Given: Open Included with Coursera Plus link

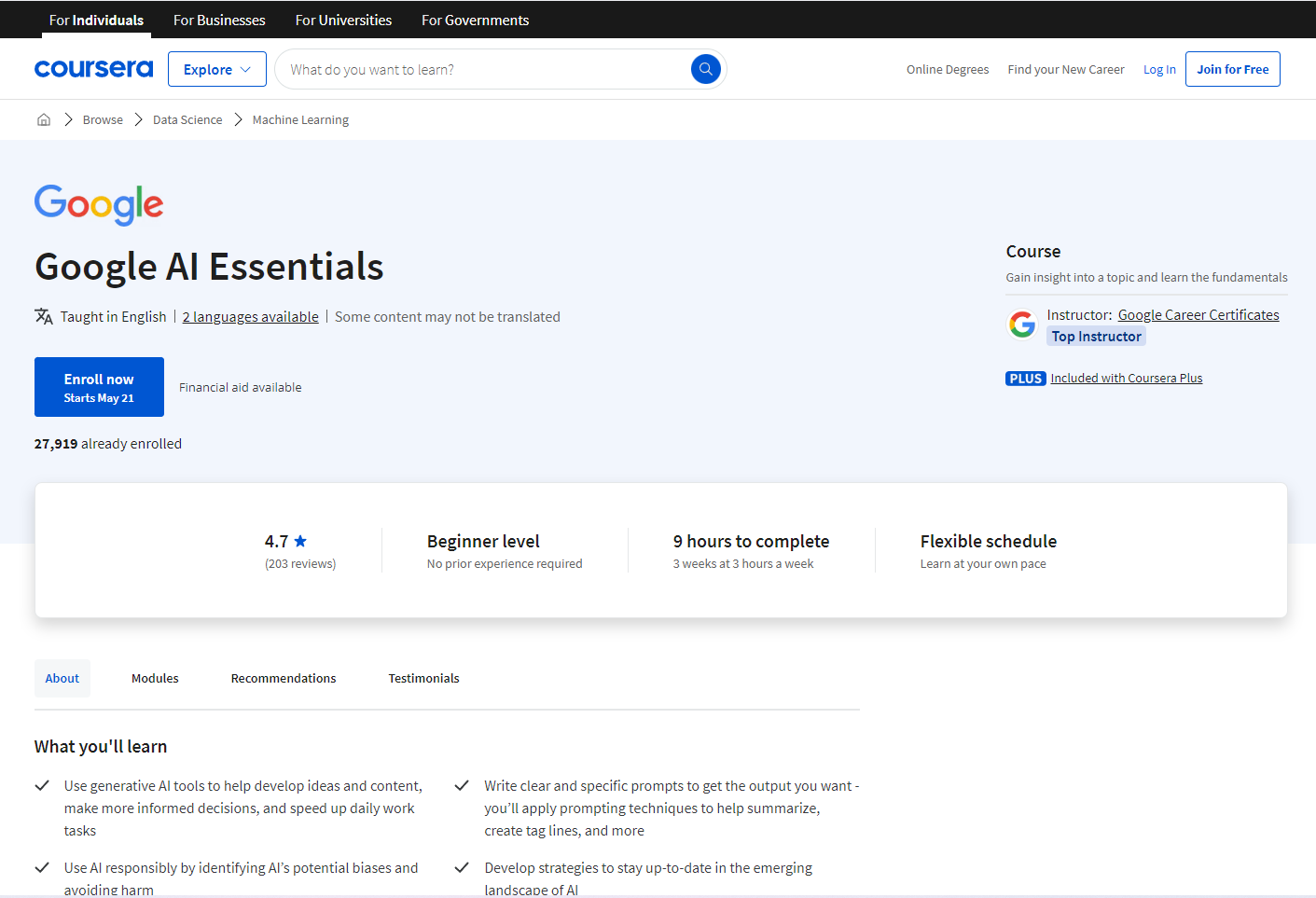Looking at the screenshot, I should [1127, 378].
